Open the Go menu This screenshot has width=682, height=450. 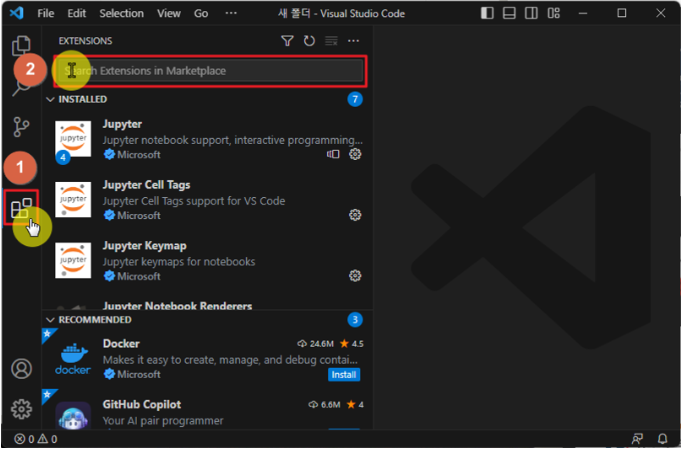[201, 13]
